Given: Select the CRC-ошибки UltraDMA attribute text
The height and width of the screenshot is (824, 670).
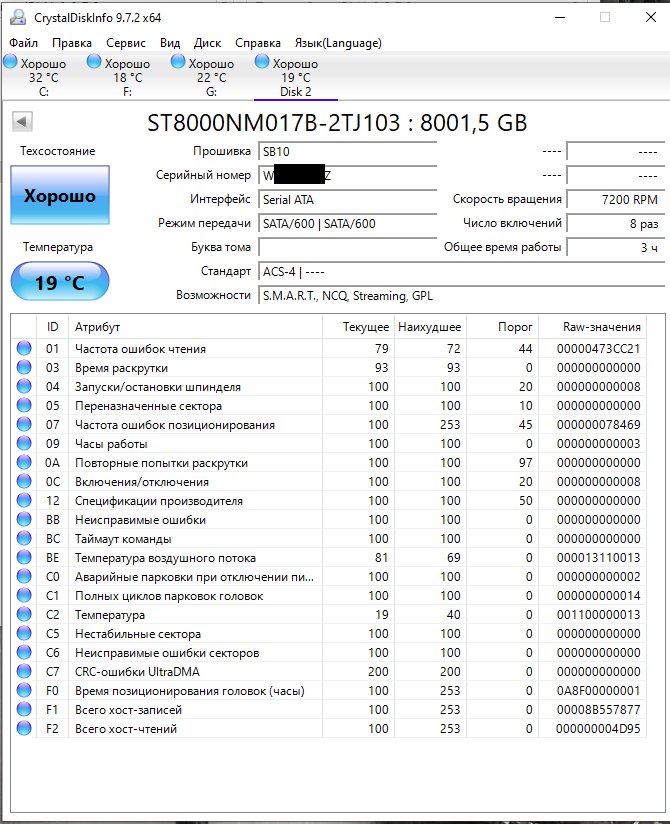Looking at the screenshot, I should tap(137, 672).
